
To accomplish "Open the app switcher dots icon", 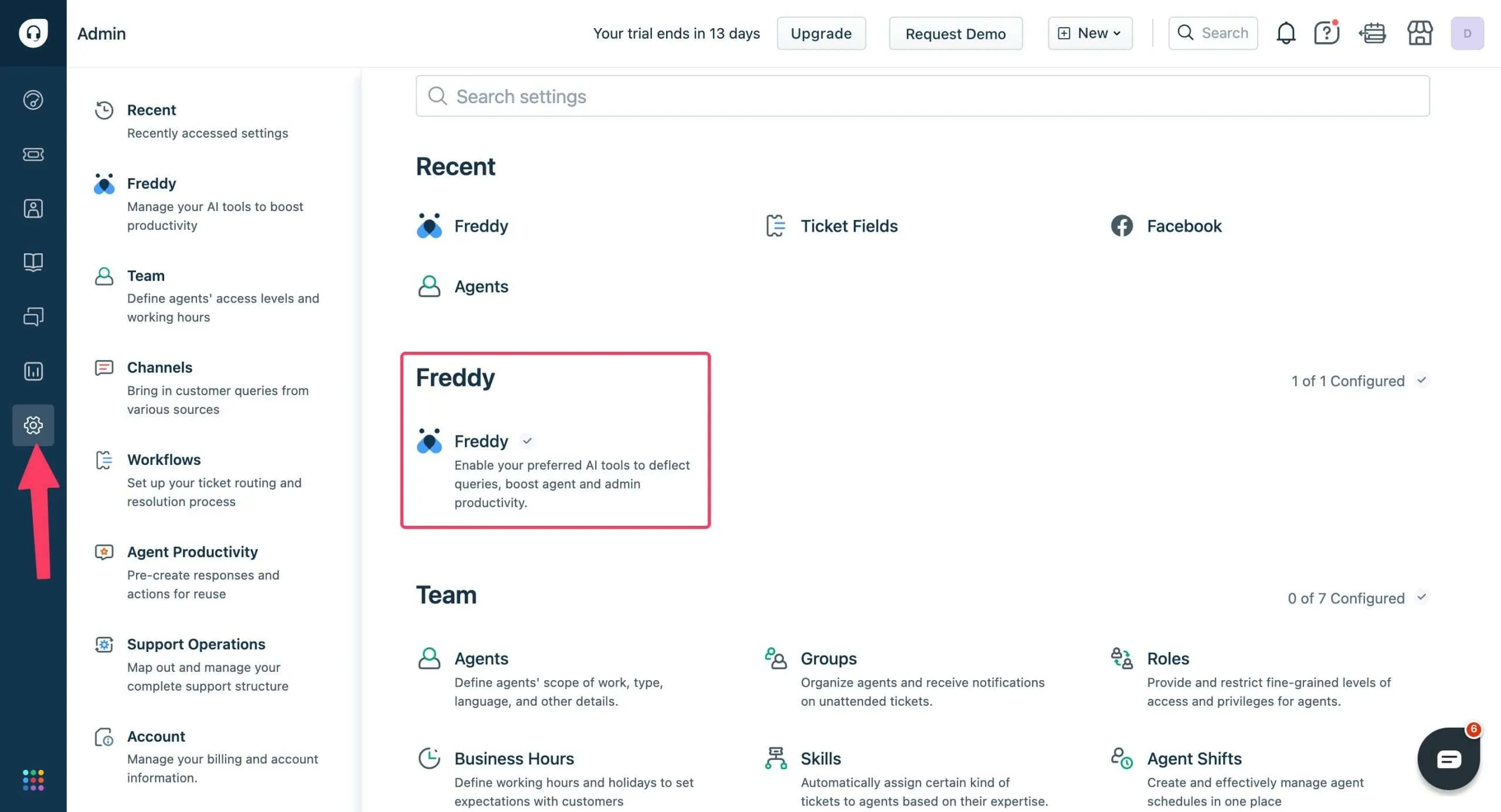I will click(33, 780).
